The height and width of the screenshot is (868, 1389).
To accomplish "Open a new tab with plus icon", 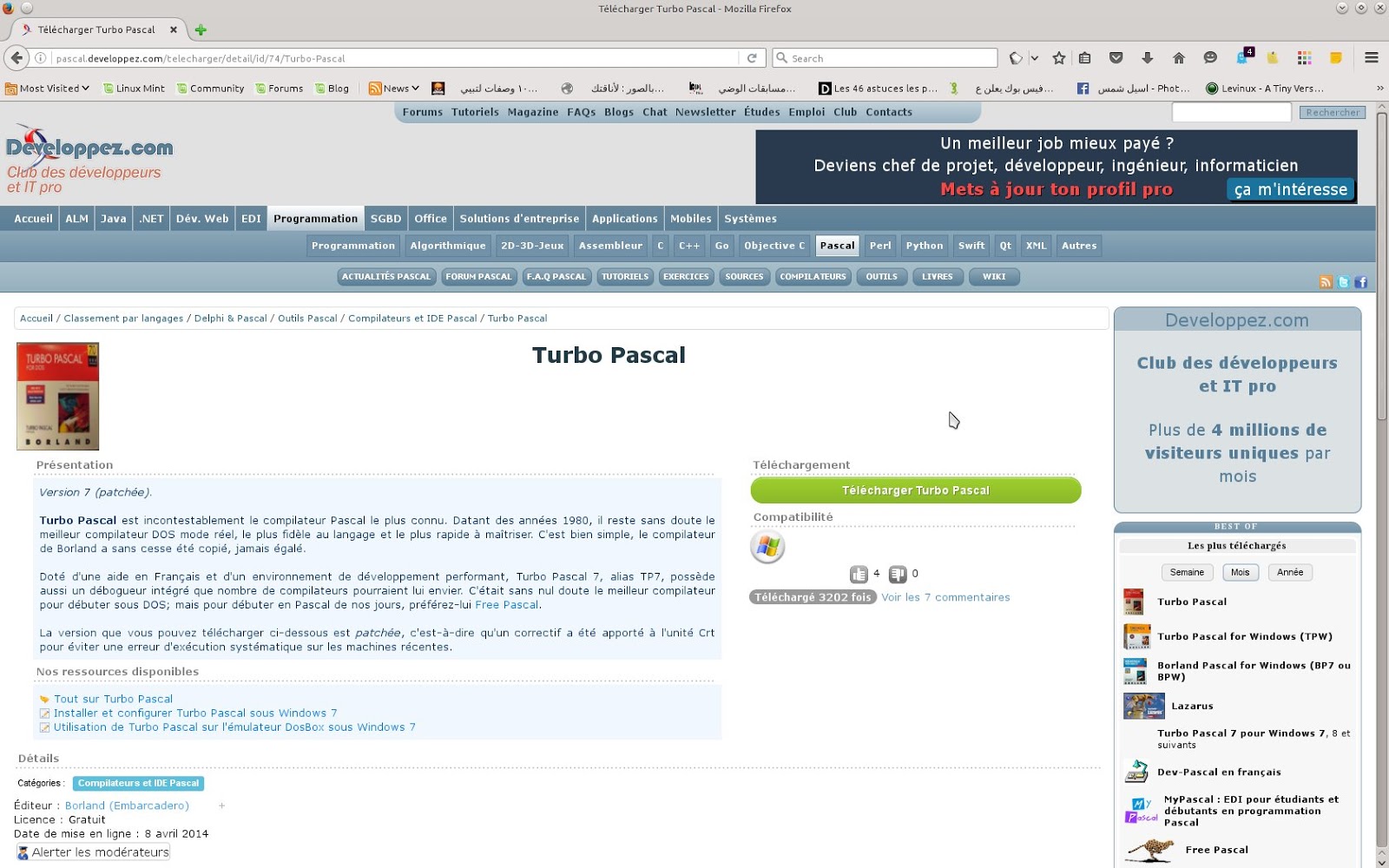I will [201, 30].
